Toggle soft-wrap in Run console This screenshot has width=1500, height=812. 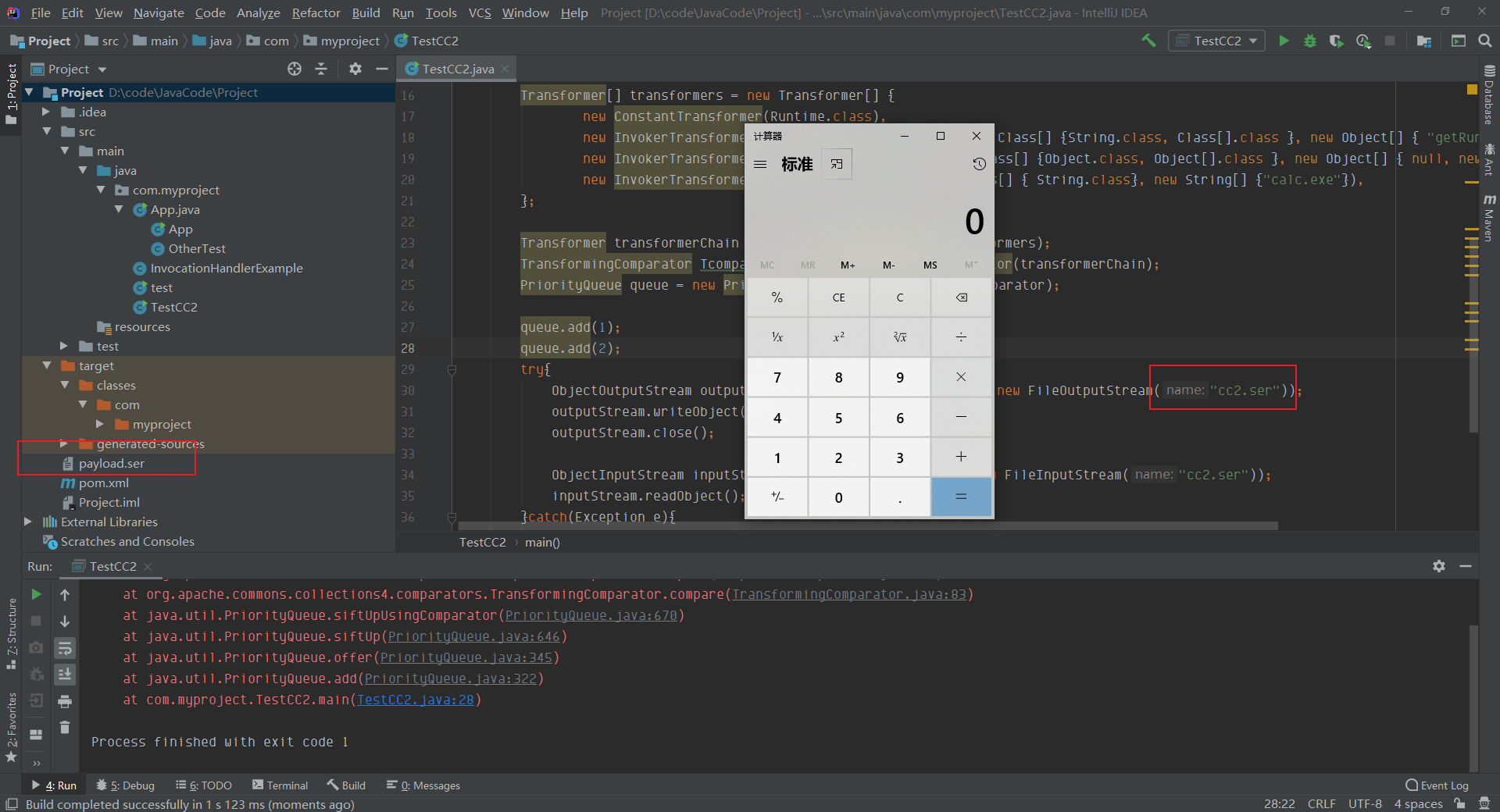click(x=65, y=648)
